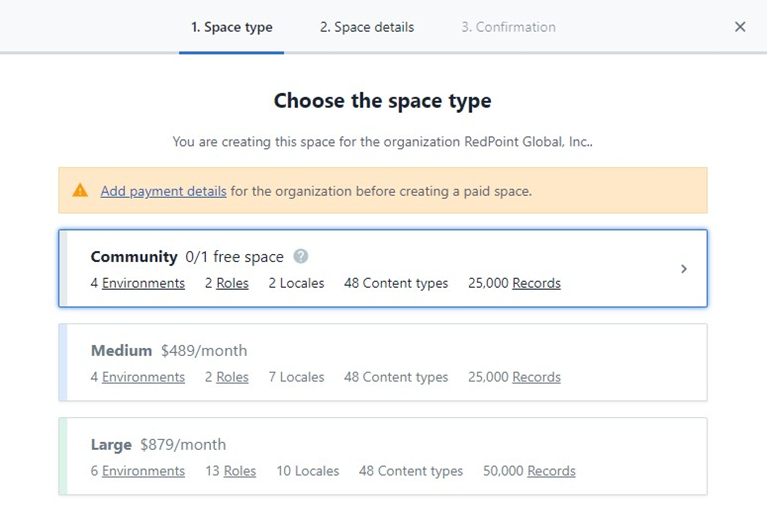This screenshot has width=767, height=520.
Task: Open Roles link in Community plan
Action: pos(232,283)
